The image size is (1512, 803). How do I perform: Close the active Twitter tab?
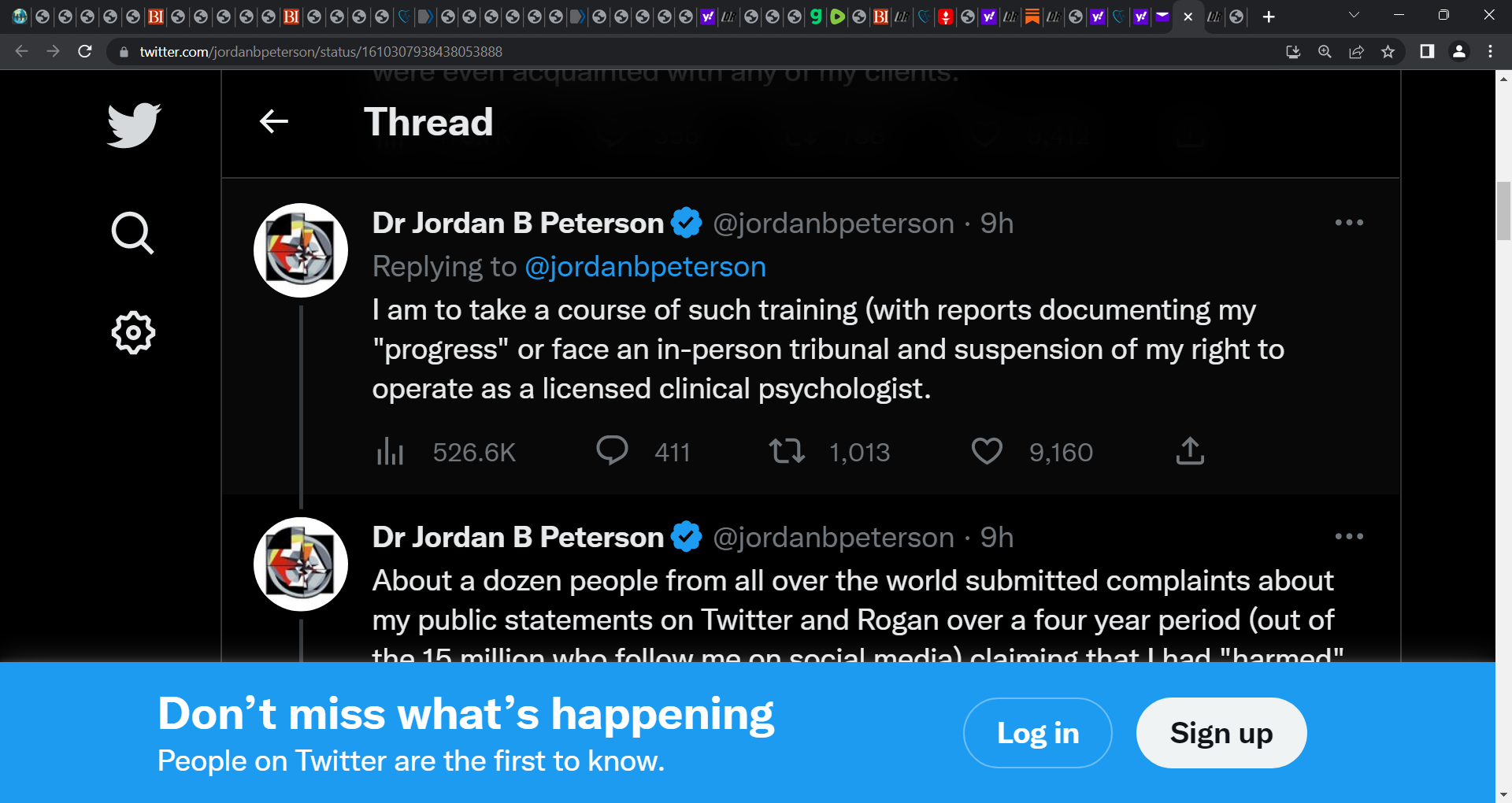tap(1188, 17)
